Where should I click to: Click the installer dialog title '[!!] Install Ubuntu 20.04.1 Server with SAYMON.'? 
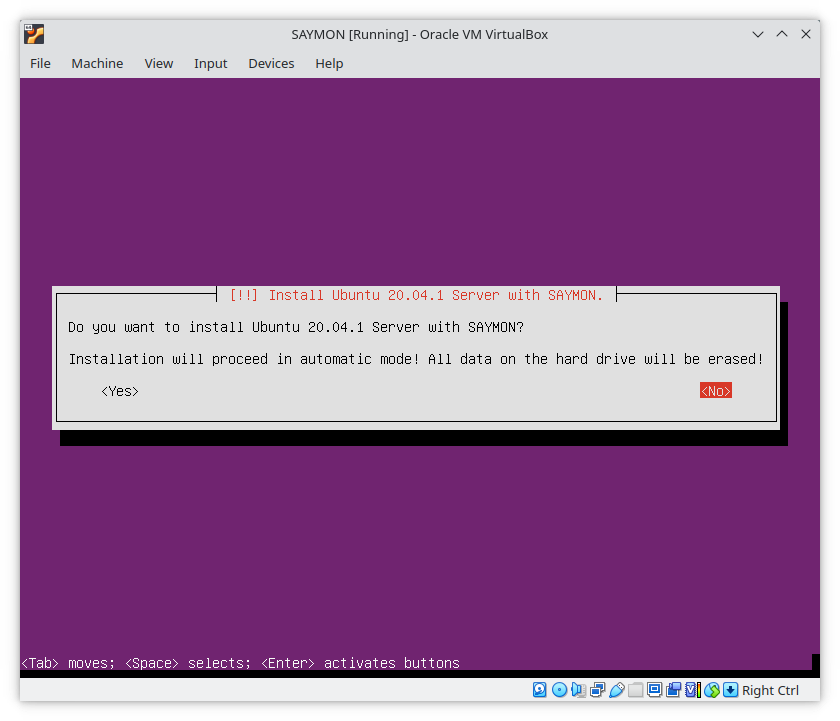(416, 295)
